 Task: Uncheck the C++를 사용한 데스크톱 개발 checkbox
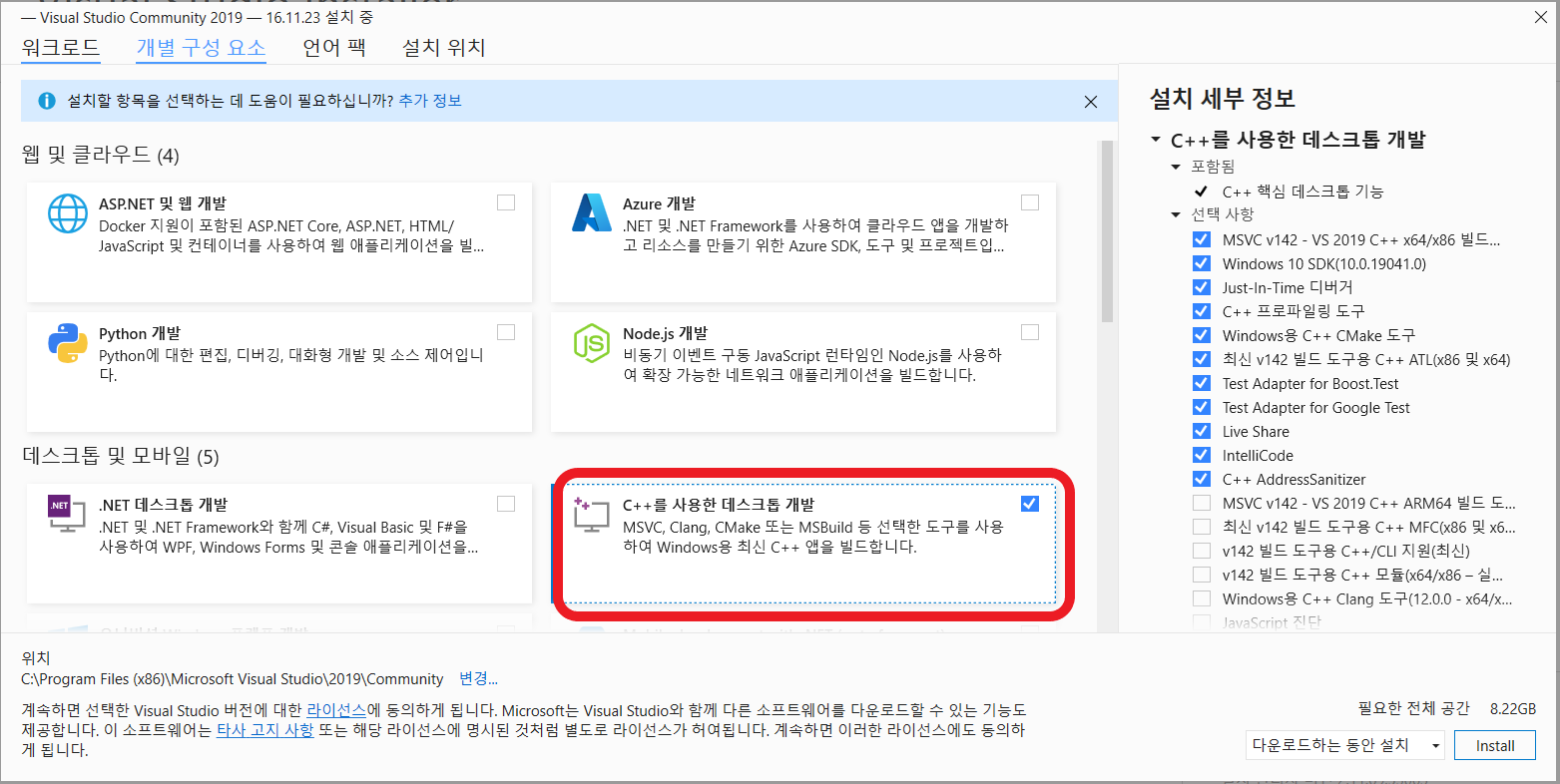(1030, 504)
